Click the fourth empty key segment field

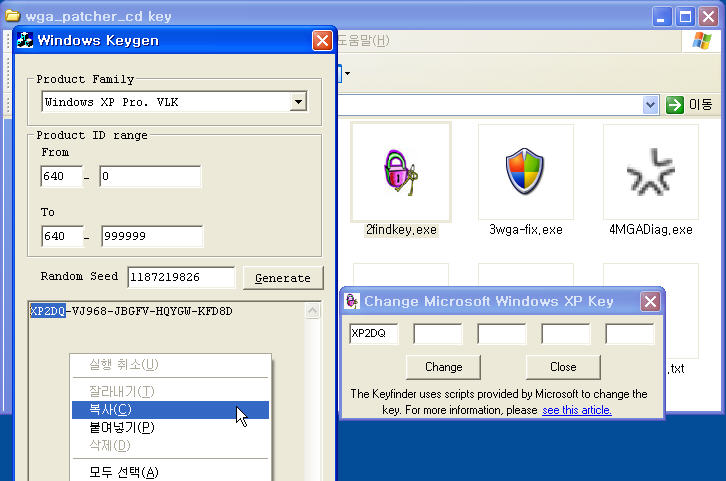pyautogui.click(x=565, y=333)
